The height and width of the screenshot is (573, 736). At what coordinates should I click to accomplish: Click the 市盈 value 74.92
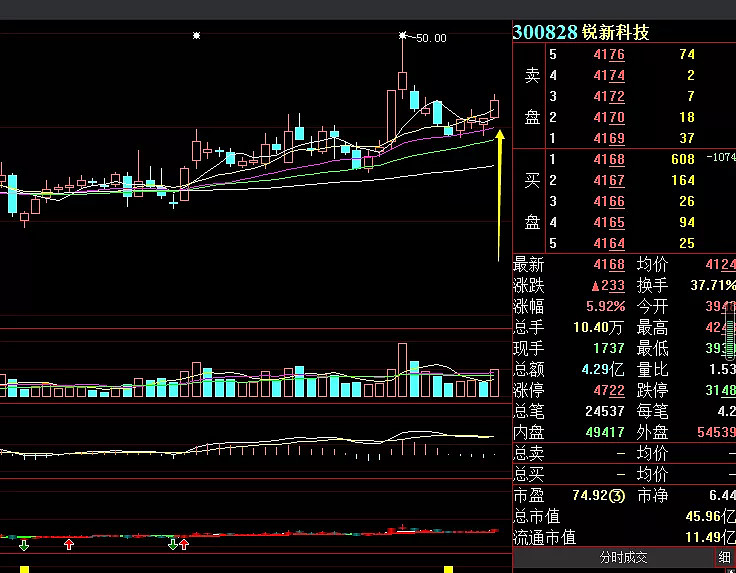tap(592, 496)
